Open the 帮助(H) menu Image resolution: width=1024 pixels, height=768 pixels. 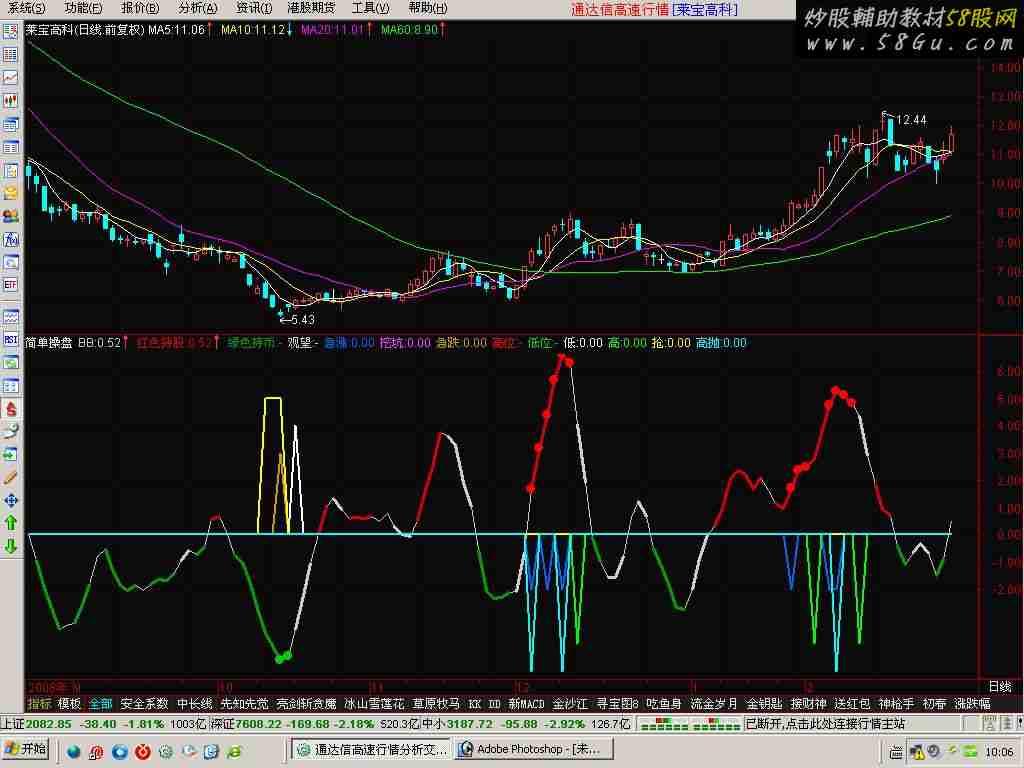(428, 8)
